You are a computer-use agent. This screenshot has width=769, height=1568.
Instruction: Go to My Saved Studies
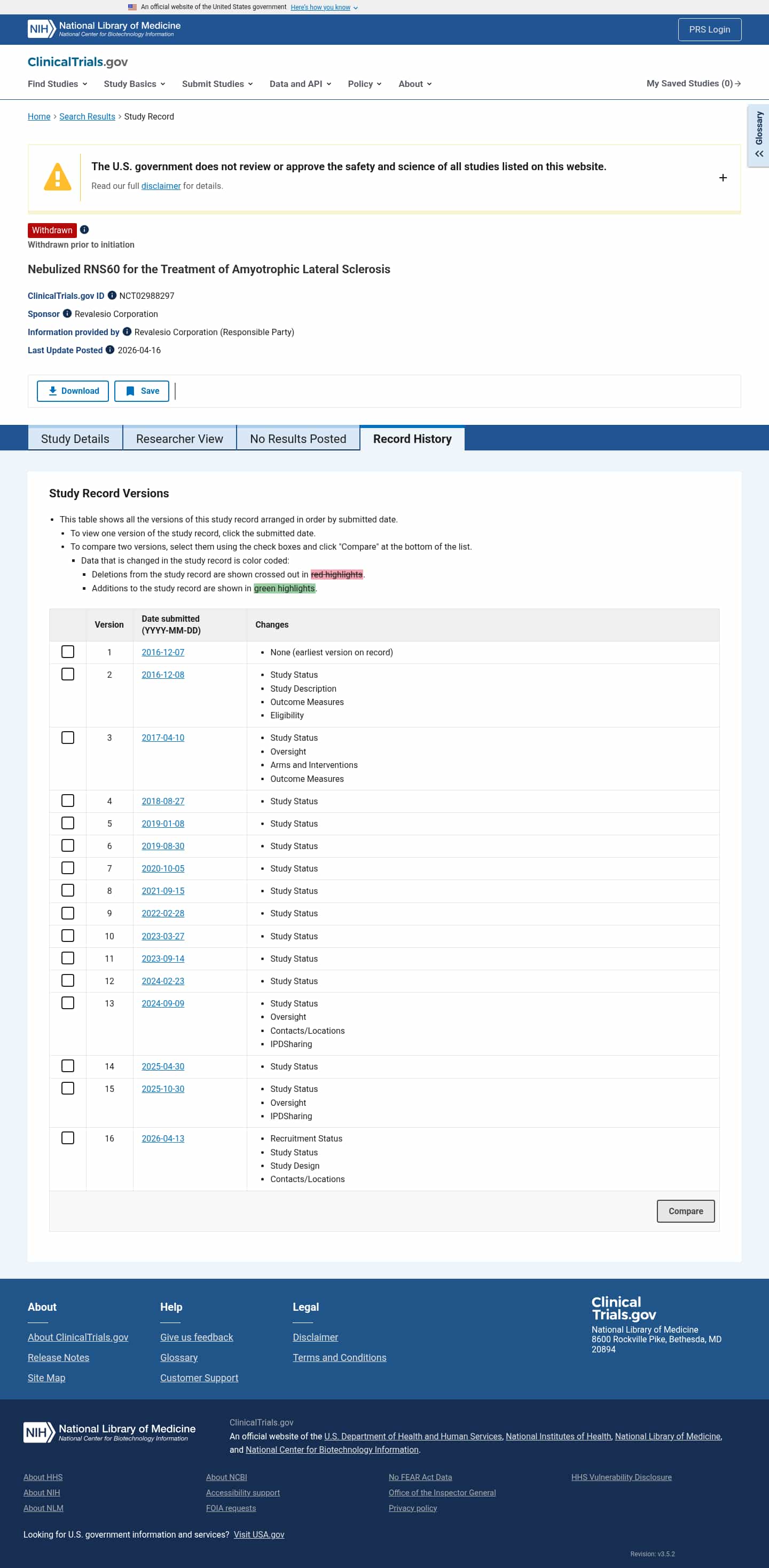(693, 83)
